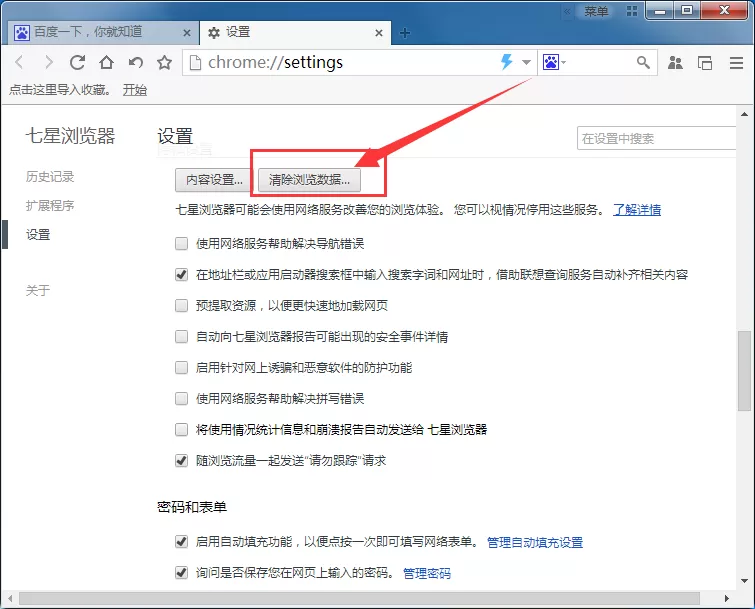
Task: Click the magnifier search icon
Action: click(x=643, y=62)
